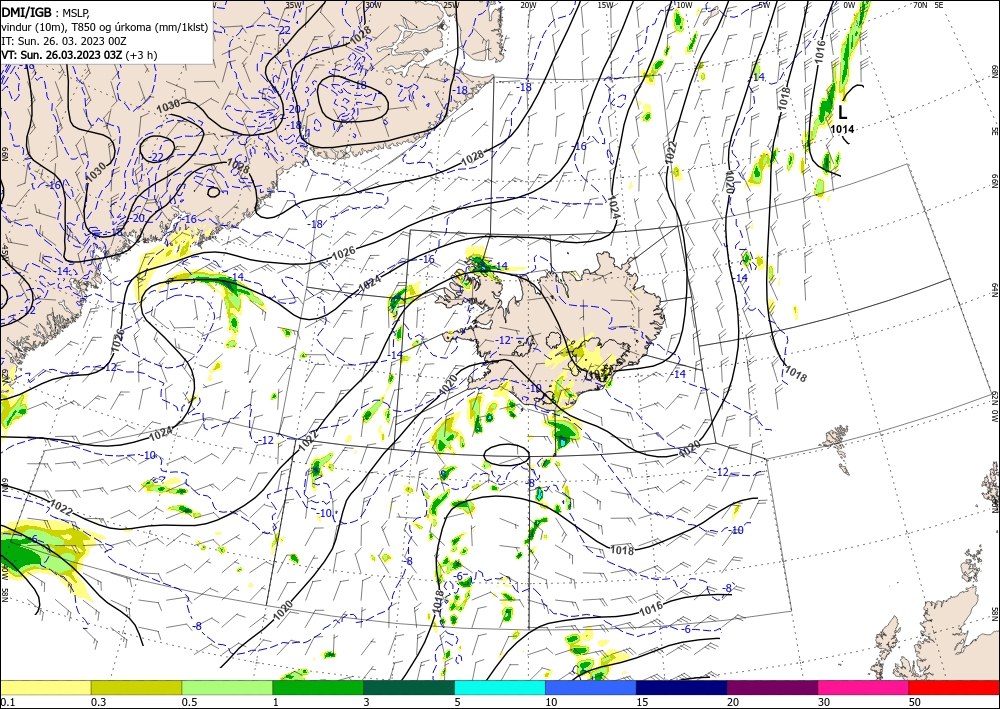Click the cyan 5–10 mm legend swatch

500,687
